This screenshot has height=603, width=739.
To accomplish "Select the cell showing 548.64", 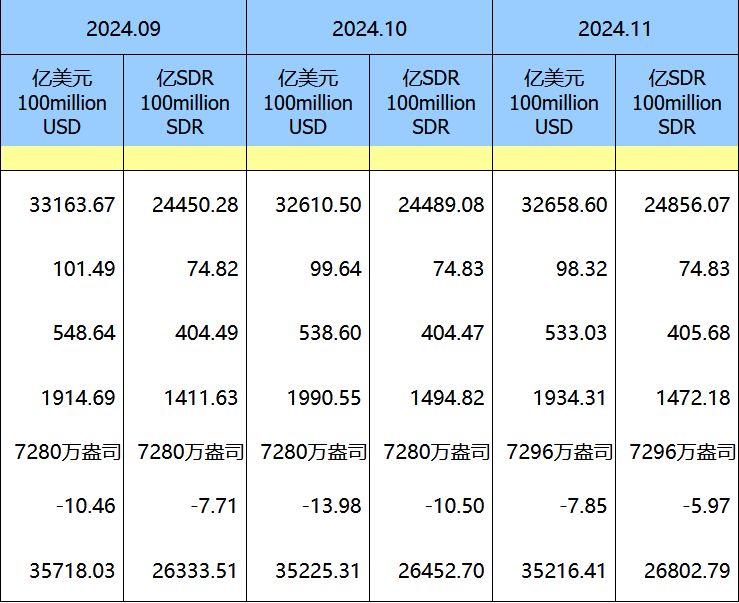I will click(84, 333).
